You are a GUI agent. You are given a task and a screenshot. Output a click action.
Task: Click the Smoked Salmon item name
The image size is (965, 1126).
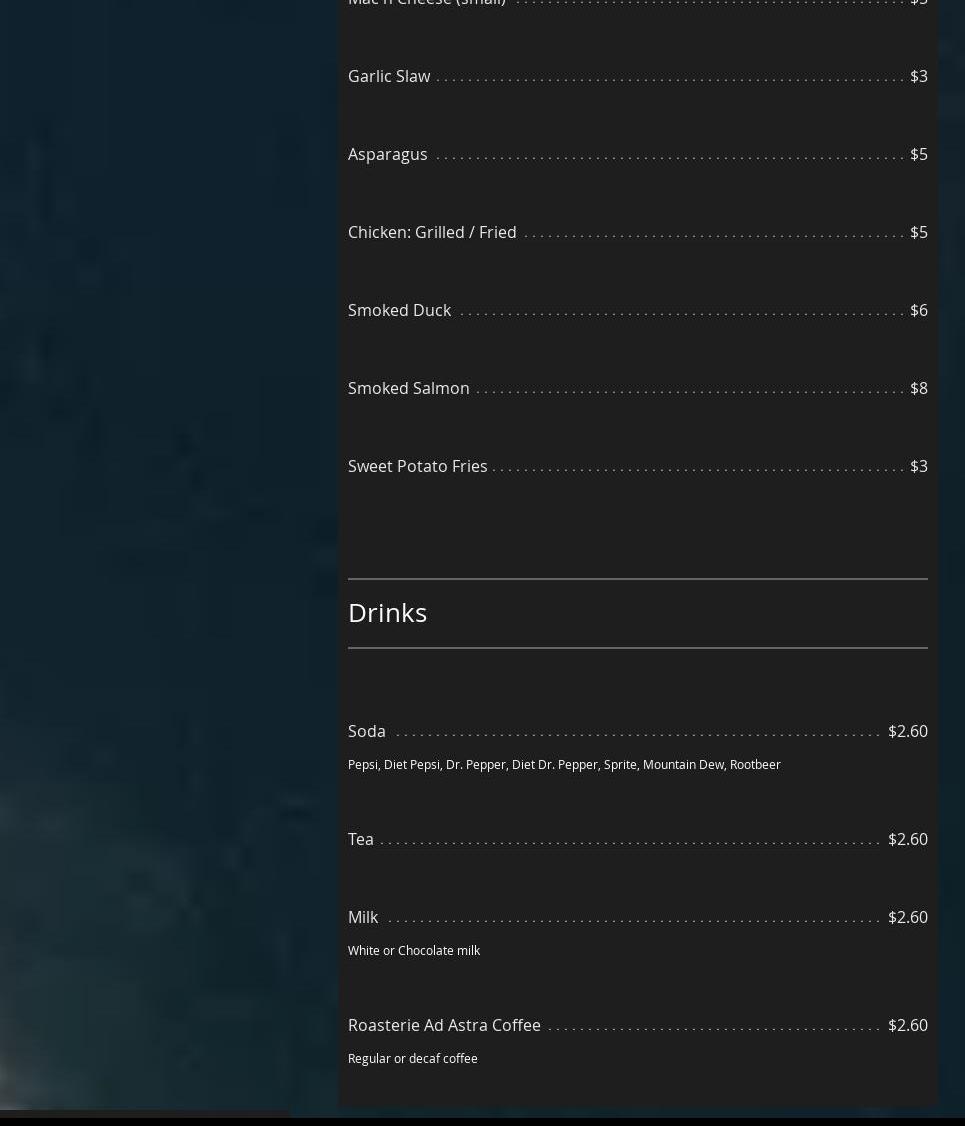click(x=408, y=388)
